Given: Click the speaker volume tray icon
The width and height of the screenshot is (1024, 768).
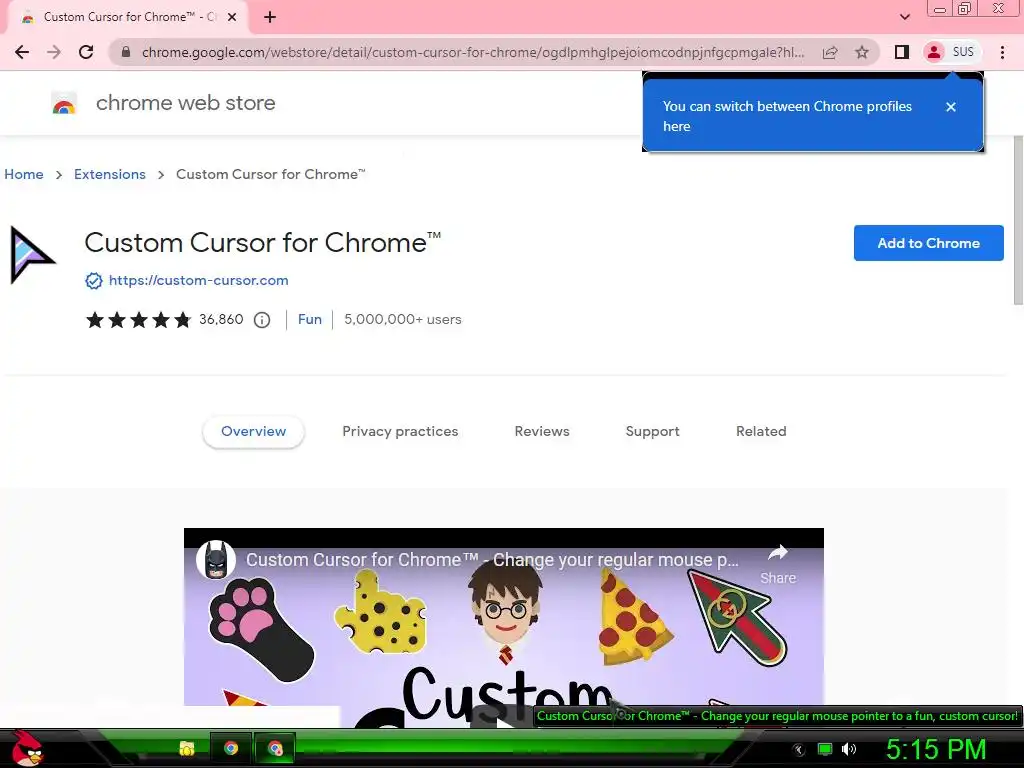Looking at the screenshot, I should point(848,749).
